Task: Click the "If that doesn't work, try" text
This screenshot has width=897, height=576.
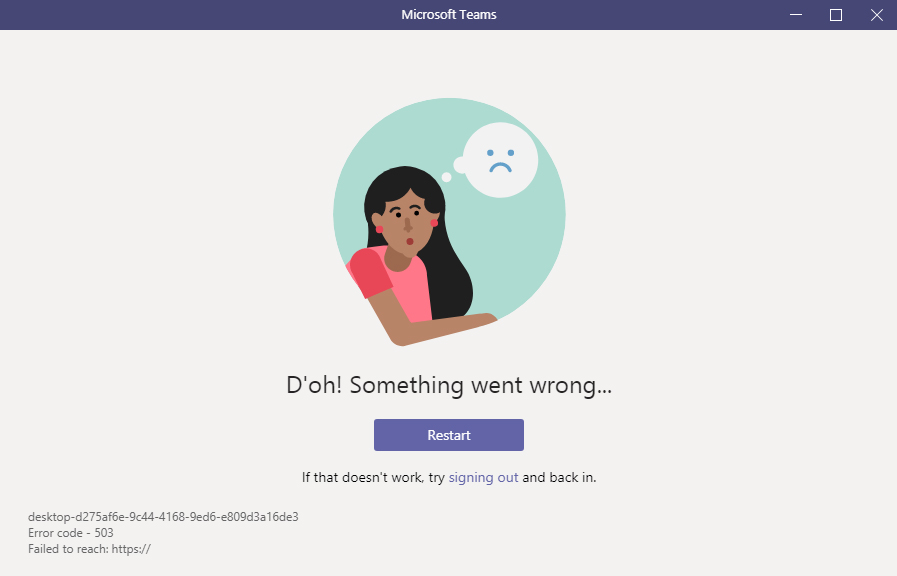Action: click(373, 478)
